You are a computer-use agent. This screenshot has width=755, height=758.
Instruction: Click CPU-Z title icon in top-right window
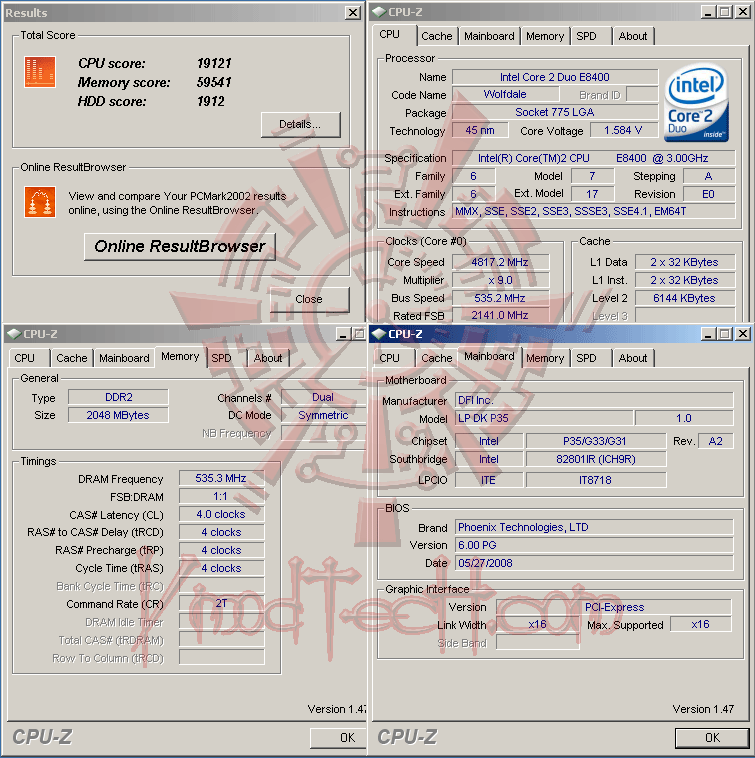[x=379, y=12]
